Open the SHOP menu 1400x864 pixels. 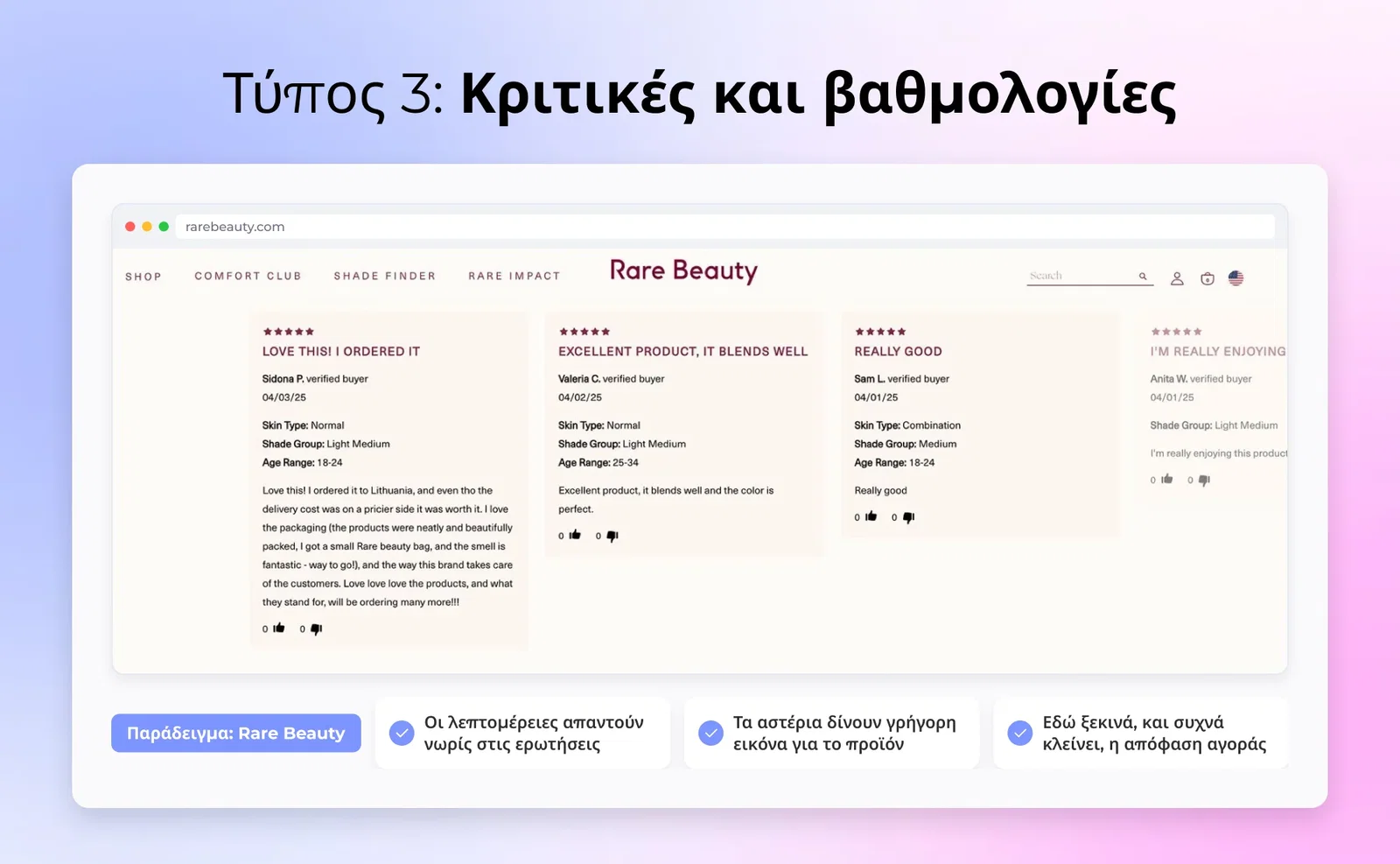pos(143,277)
